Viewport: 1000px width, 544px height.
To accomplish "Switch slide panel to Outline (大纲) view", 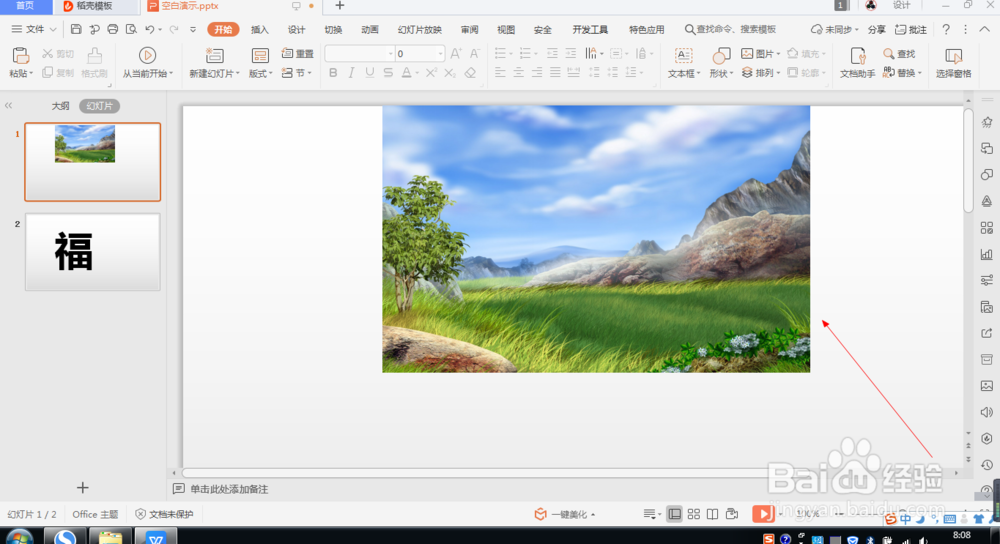I will tap(61, 106).
